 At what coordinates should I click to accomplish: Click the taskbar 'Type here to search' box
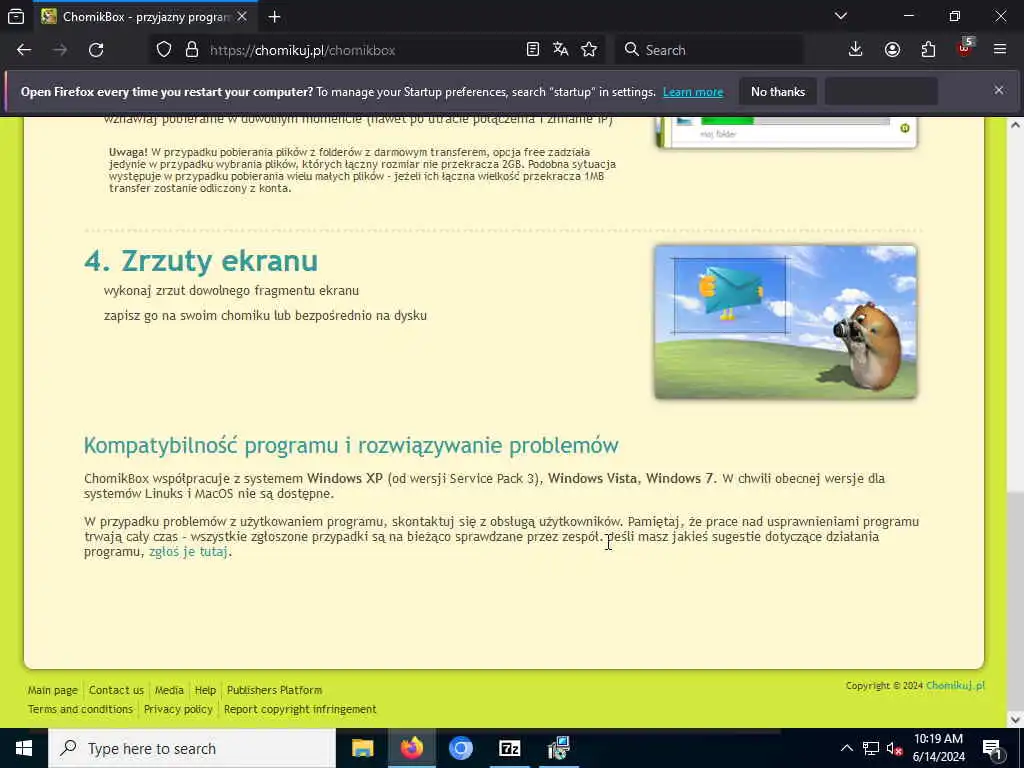(192, 748)
